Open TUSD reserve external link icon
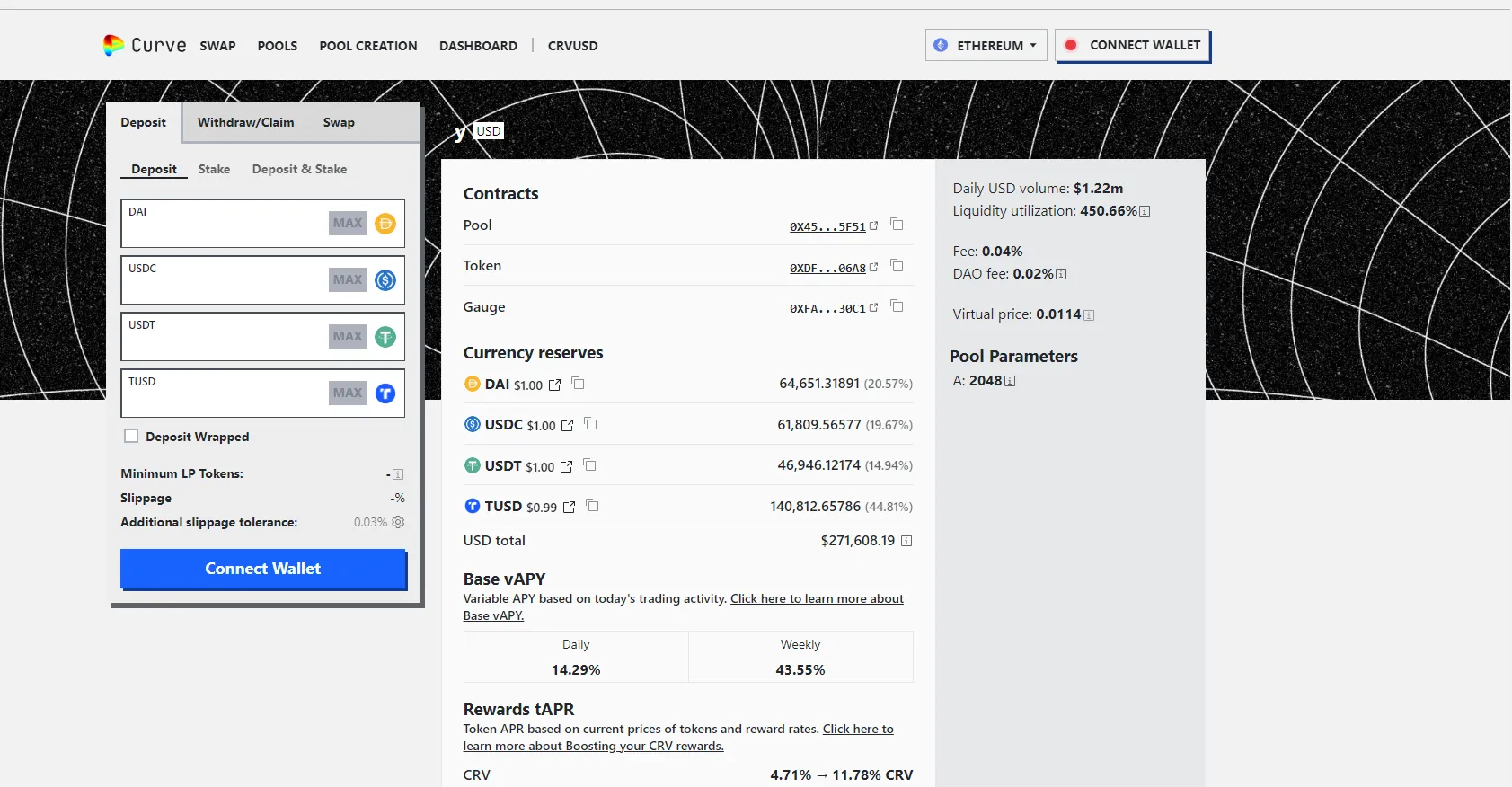 [x=569, y=508]
